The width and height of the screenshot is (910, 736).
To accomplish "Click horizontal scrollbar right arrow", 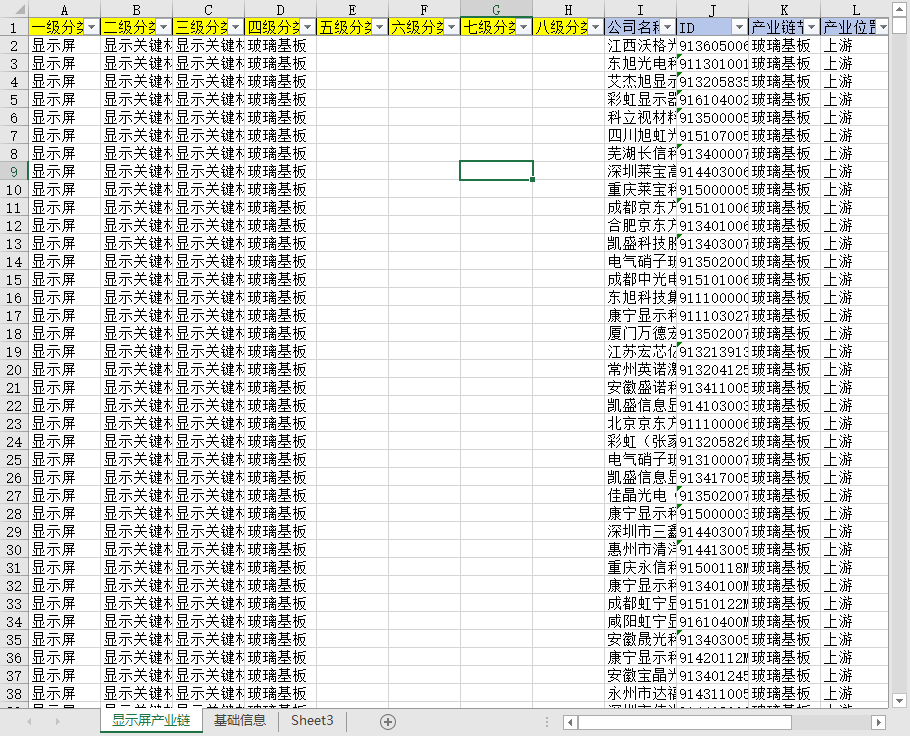I will 878,722.
